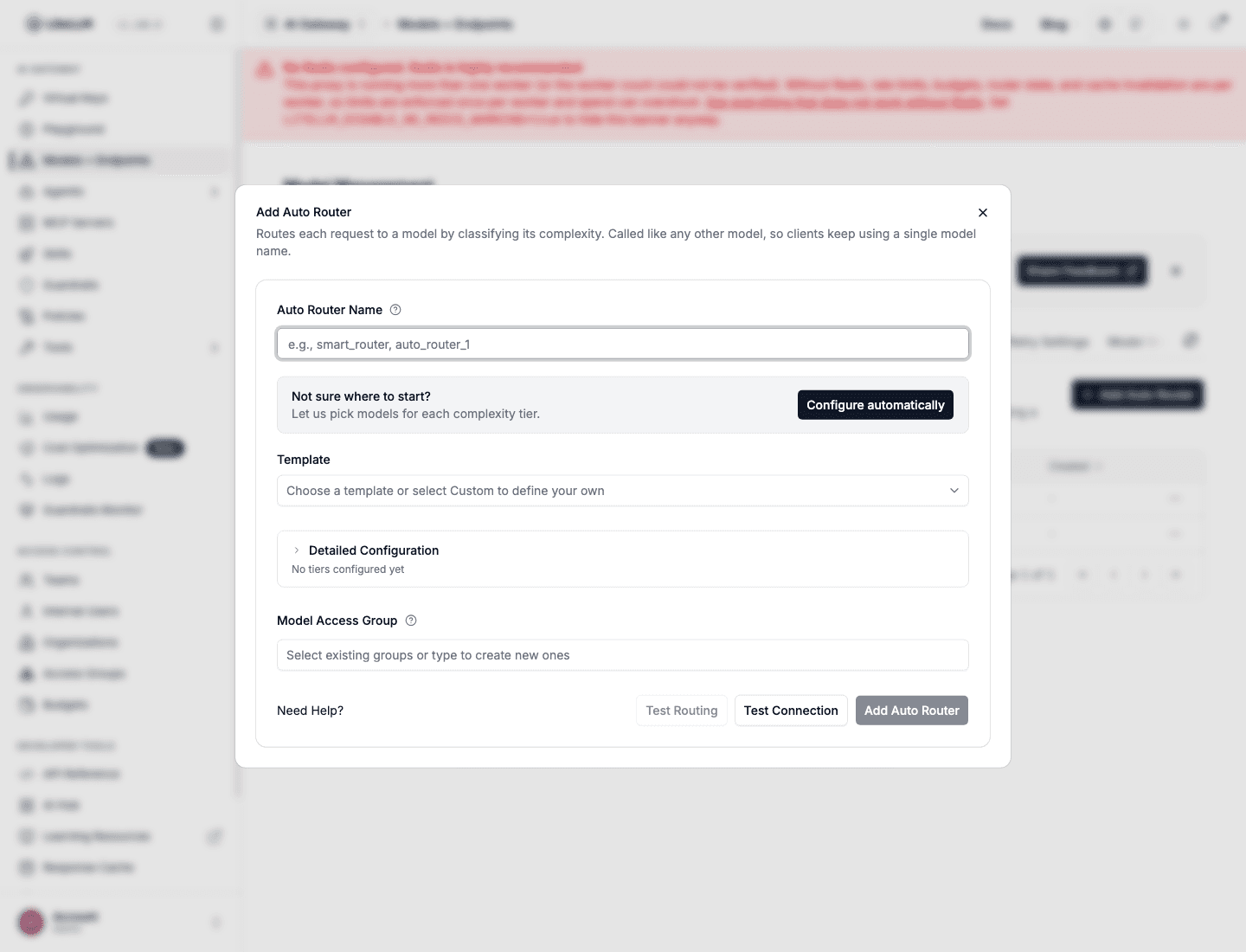Screen dimensions: 1246x952
Task: Click the Test Connection button
Action: pos(791,711)
